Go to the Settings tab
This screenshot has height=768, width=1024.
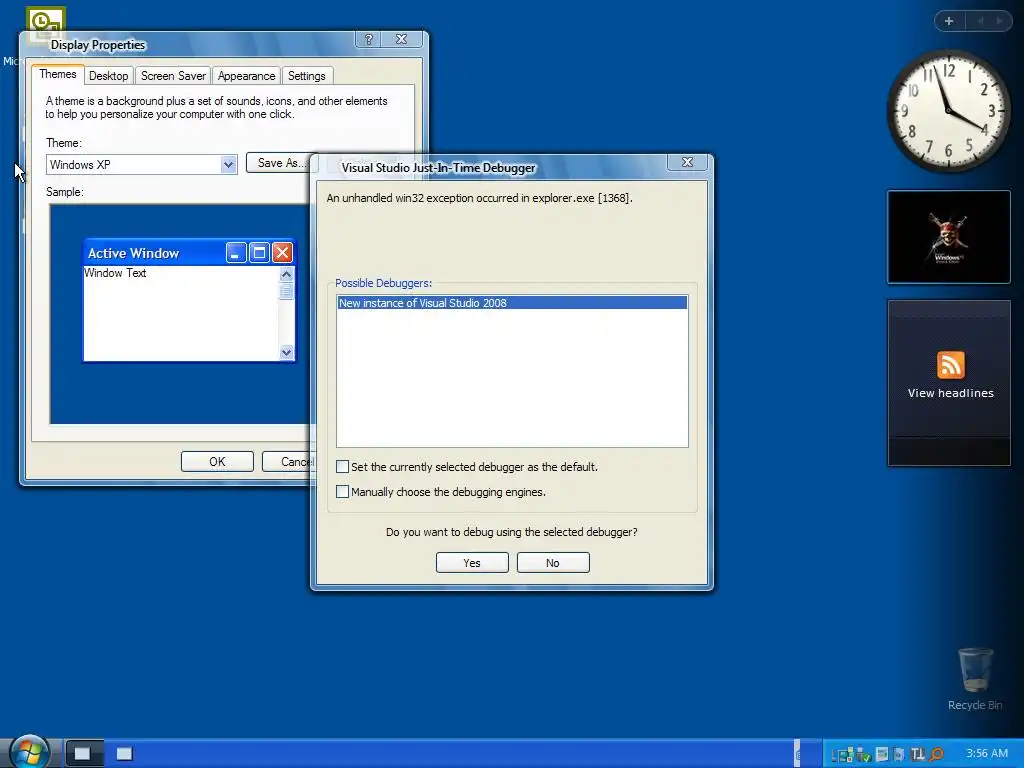(306, 76)
